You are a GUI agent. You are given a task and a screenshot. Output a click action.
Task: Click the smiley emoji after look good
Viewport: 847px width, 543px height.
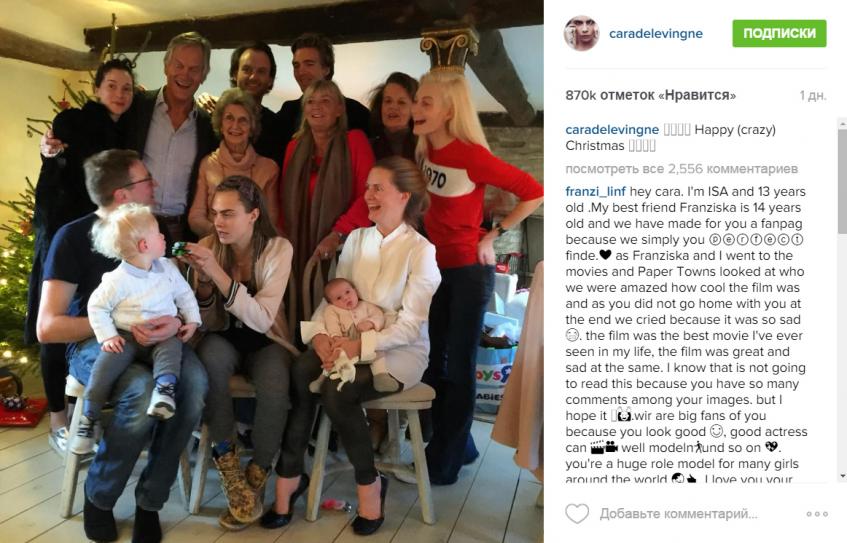pyautogui.click(x=716, y=431)
